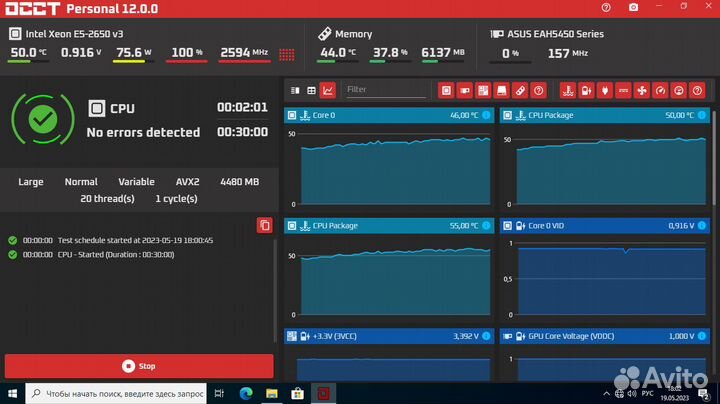Toggle fan sensor type filter
Viewport: 720px width, 404px height.
(x=642, y=90)
